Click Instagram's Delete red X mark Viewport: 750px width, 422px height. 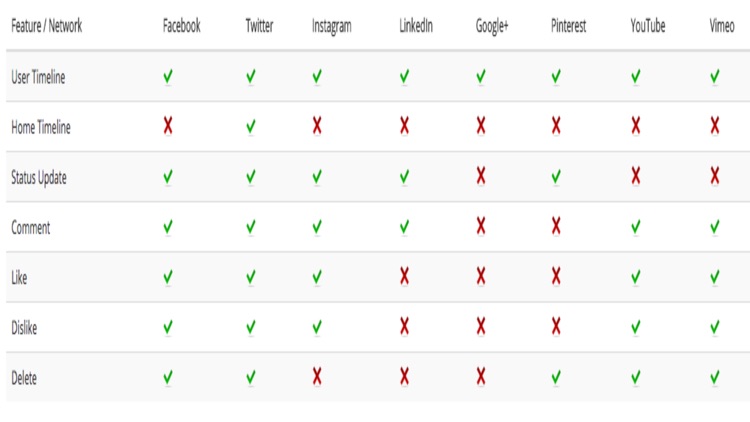pyautogui.click(x=317, y=377)
